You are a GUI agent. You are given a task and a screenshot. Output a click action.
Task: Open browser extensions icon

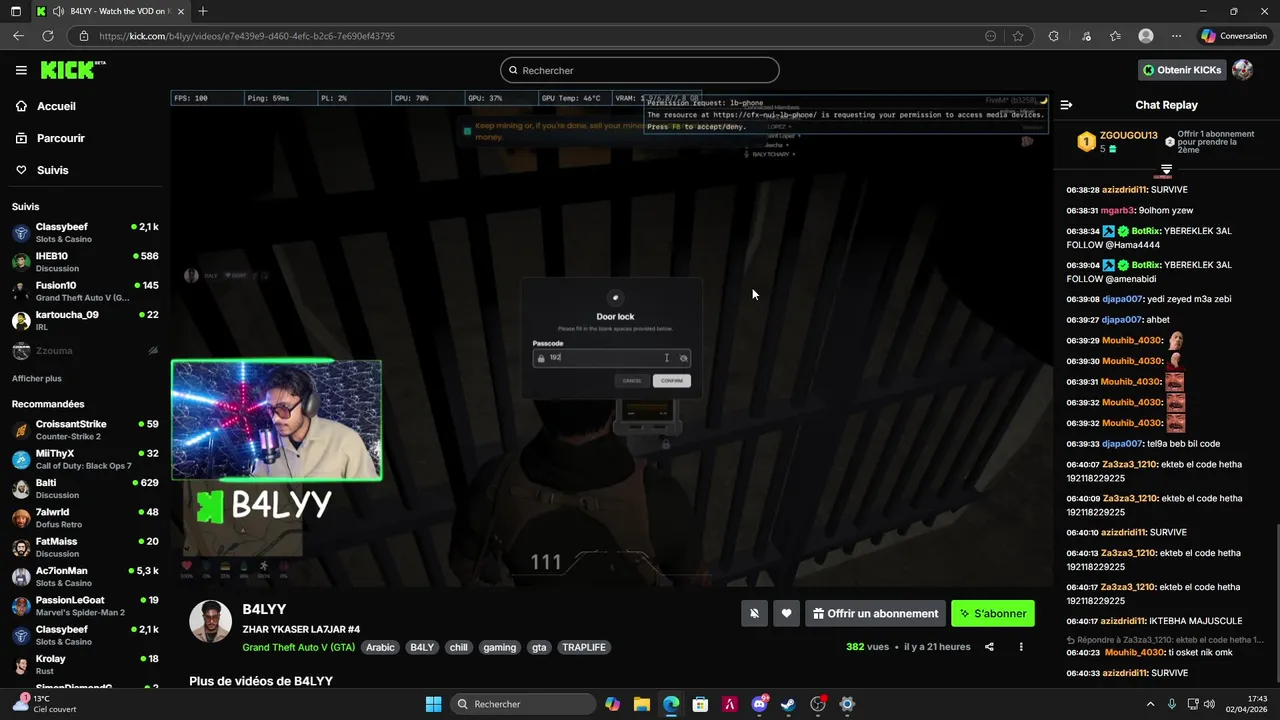click(x=1054, y=36)
